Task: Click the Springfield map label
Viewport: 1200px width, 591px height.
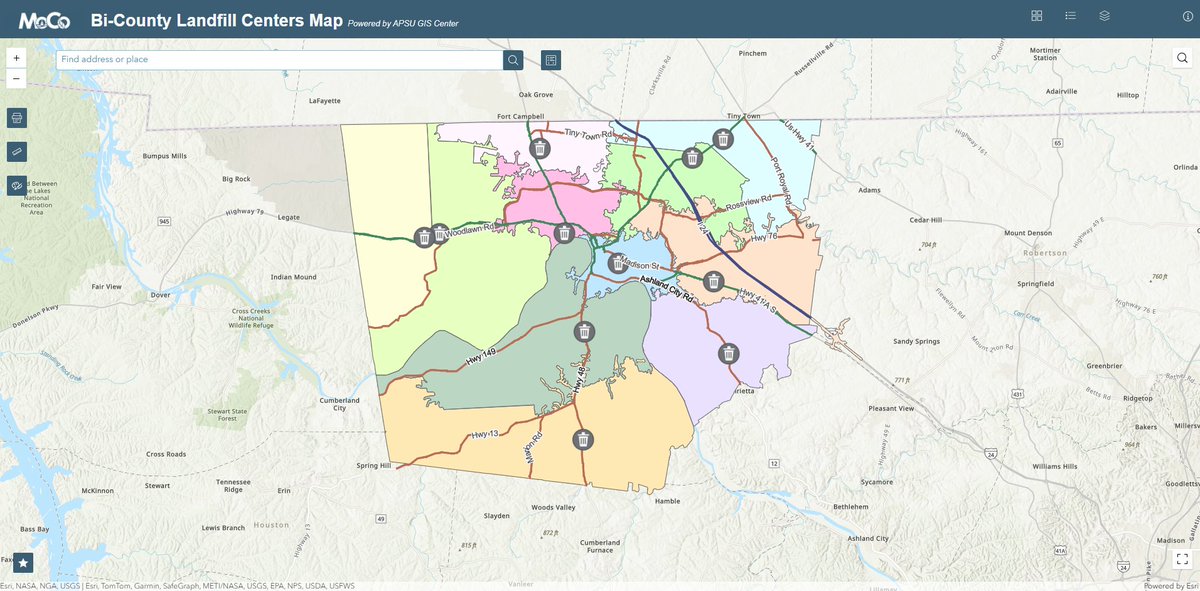Action: tap(1036, 284)
